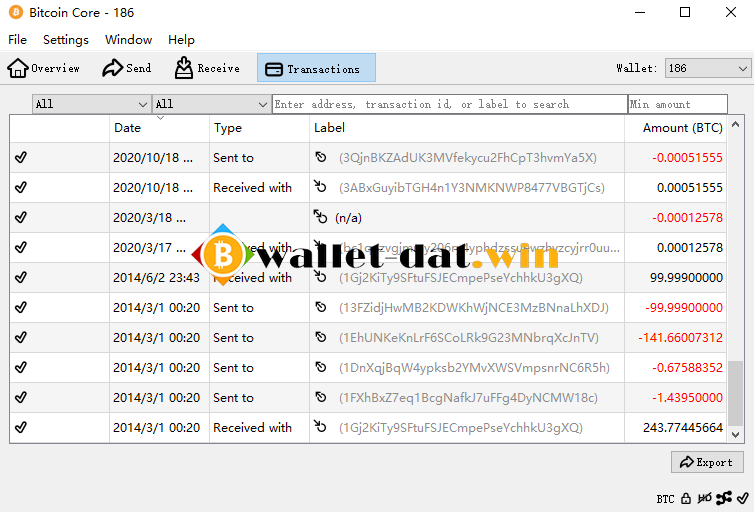This screenshot has height=512, width=754.
Task: Click the payment-to-self icon beside (n/a)
Action: tap(320, 216)
